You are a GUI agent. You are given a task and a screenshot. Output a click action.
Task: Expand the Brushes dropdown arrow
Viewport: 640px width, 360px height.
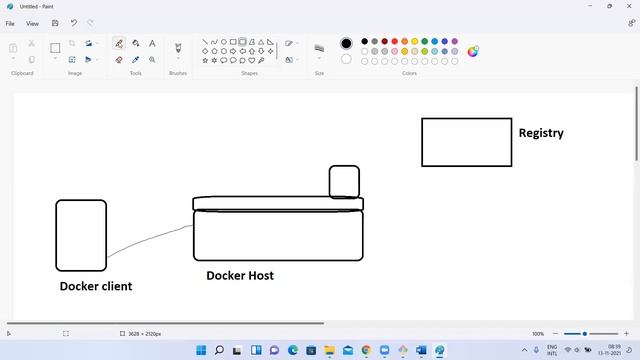178,59
